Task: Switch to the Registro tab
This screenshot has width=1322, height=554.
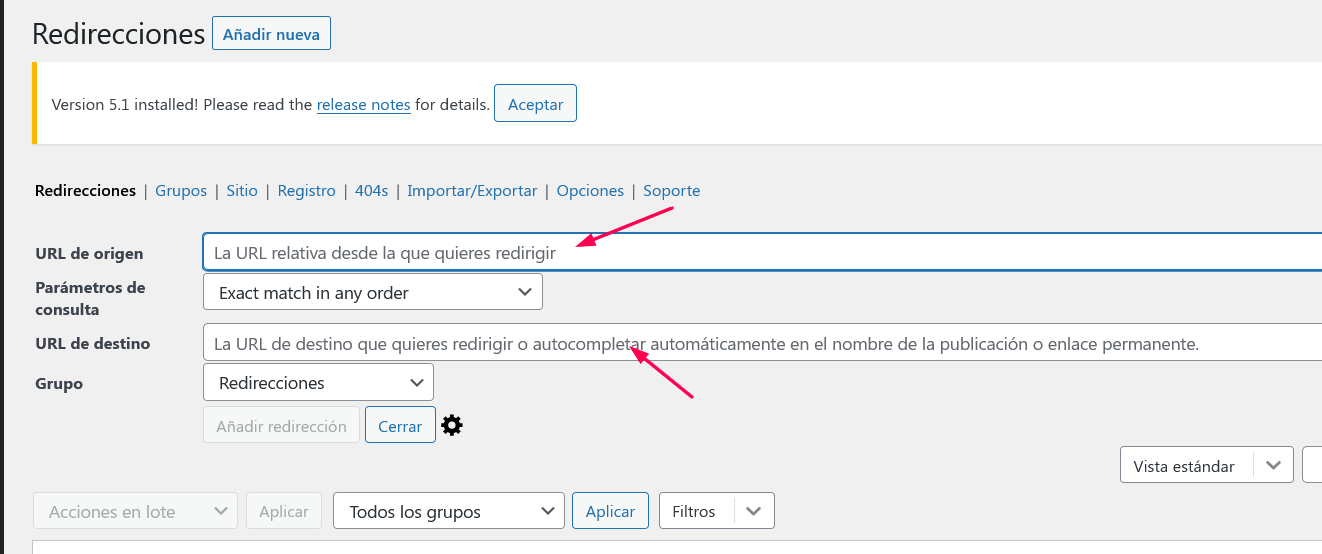Action: tap(306, 190)
